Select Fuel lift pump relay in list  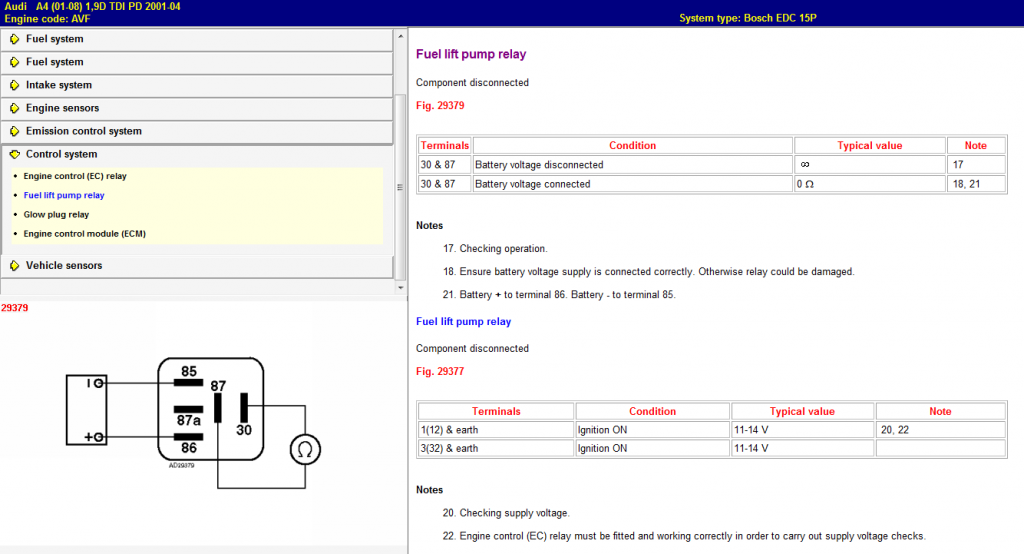(64, 195)
